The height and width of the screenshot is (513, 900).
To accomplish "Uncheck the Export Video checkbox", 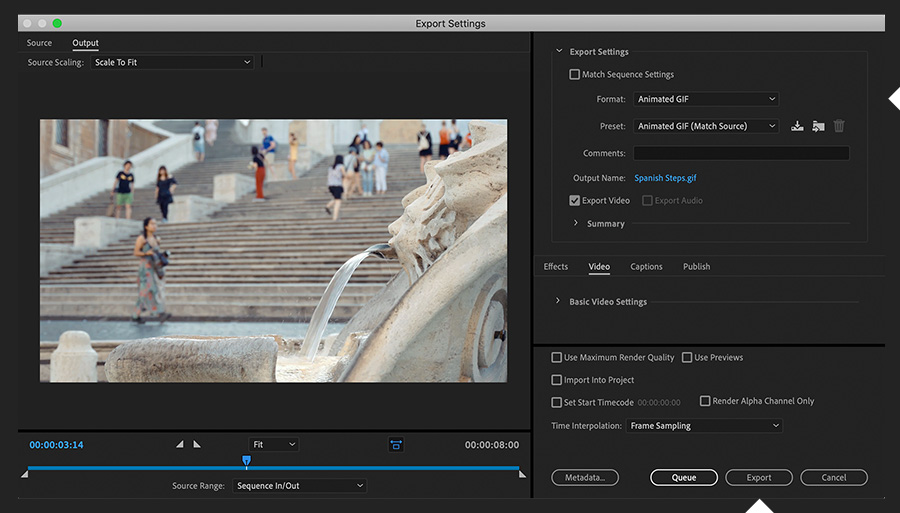I will (574, 200).
